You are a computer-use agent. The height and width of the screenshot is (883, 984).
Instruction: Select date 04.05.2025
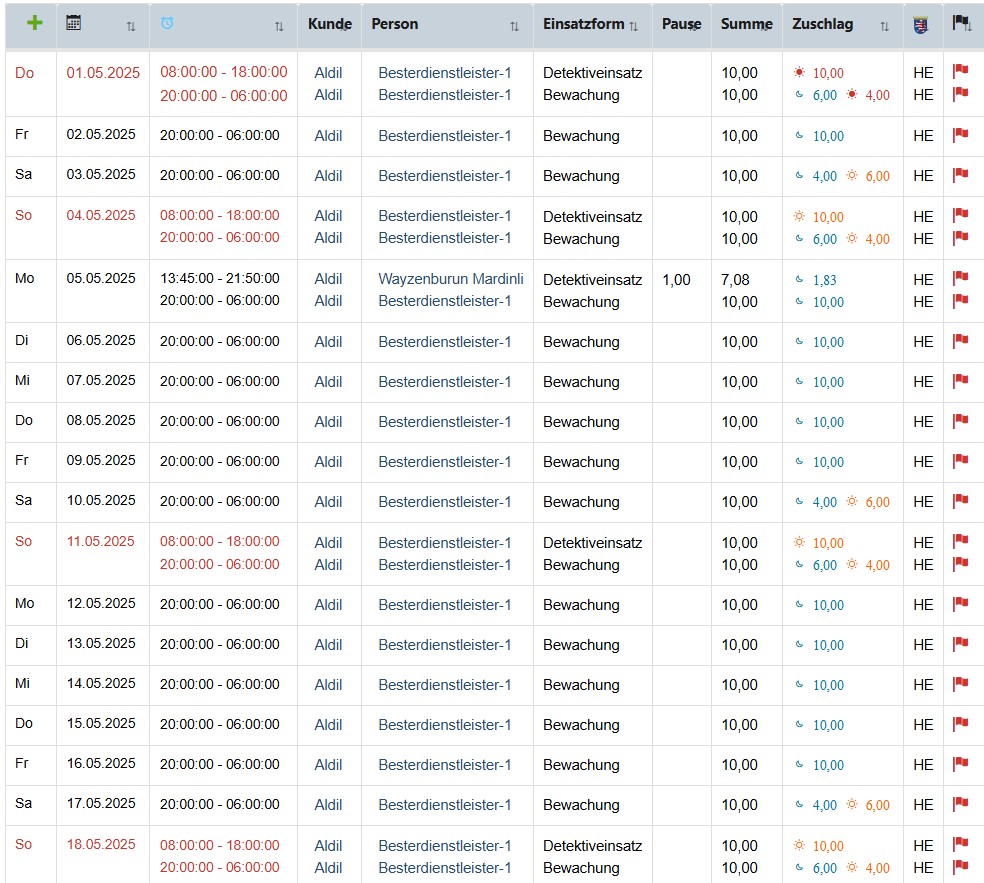click(101, 215)
